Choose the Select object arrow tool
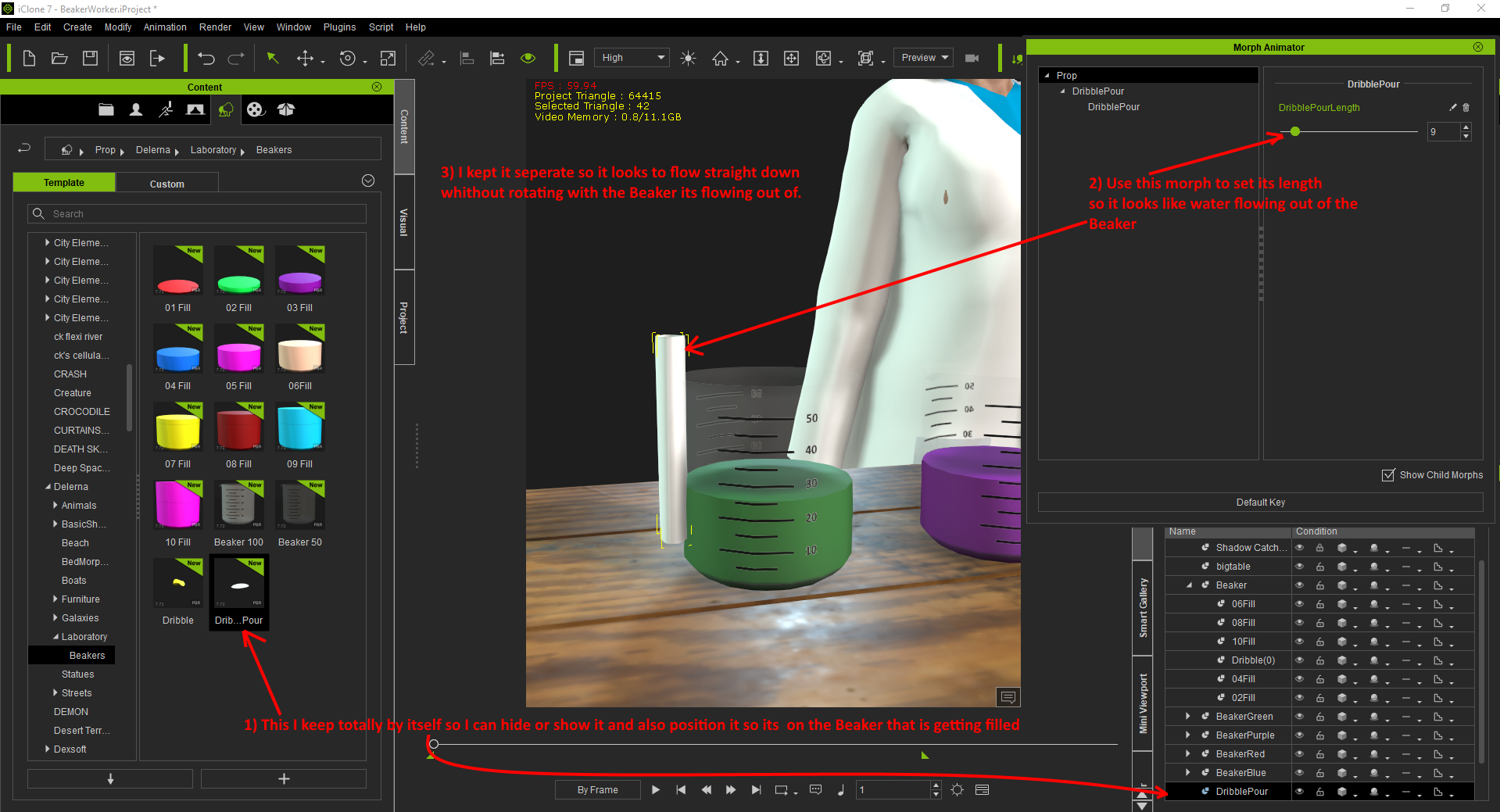 273,58
